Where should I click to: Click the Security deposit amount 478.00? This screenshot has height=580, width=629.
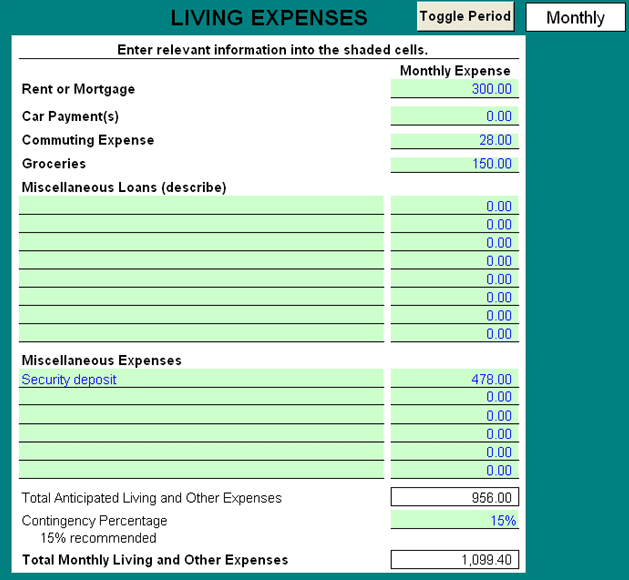point(455,379)
